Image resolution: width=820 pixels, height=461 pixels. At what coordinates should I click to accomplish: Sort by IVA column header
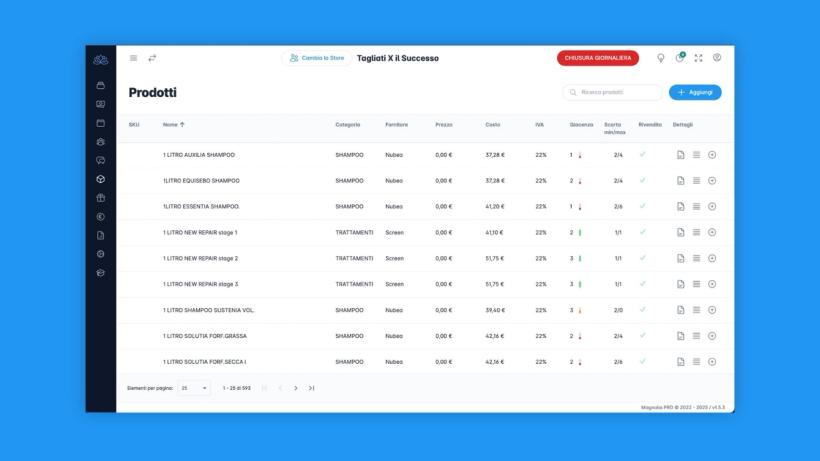540,124
